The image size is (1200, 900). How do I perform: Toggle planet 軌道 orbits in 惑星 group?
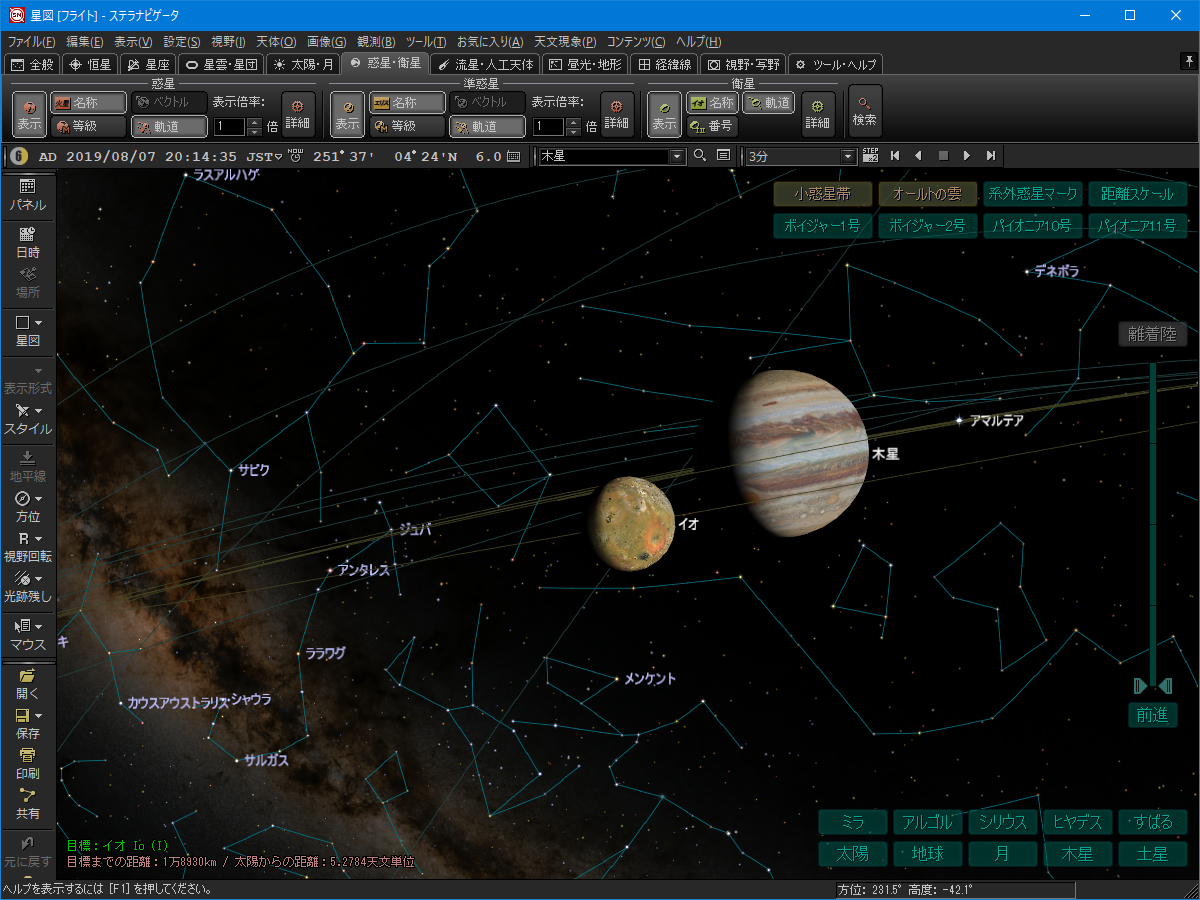(169, 126)
